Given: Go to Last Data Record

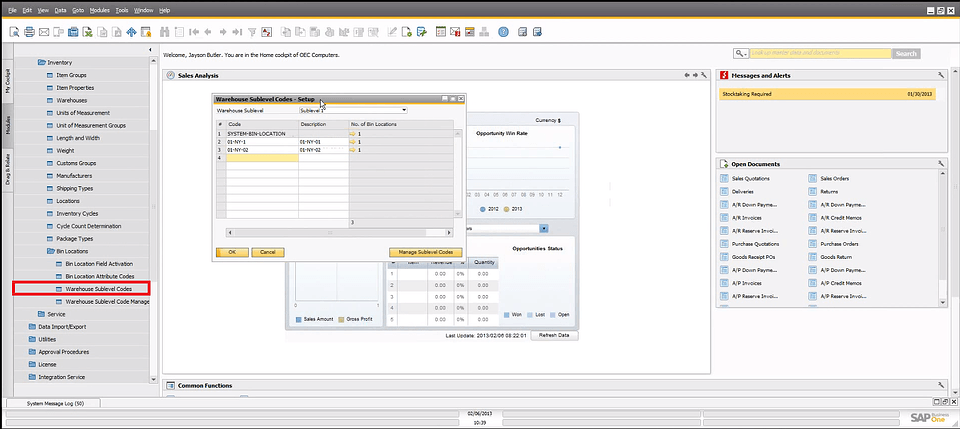Looking at the screenshot, I should point(238,32).
